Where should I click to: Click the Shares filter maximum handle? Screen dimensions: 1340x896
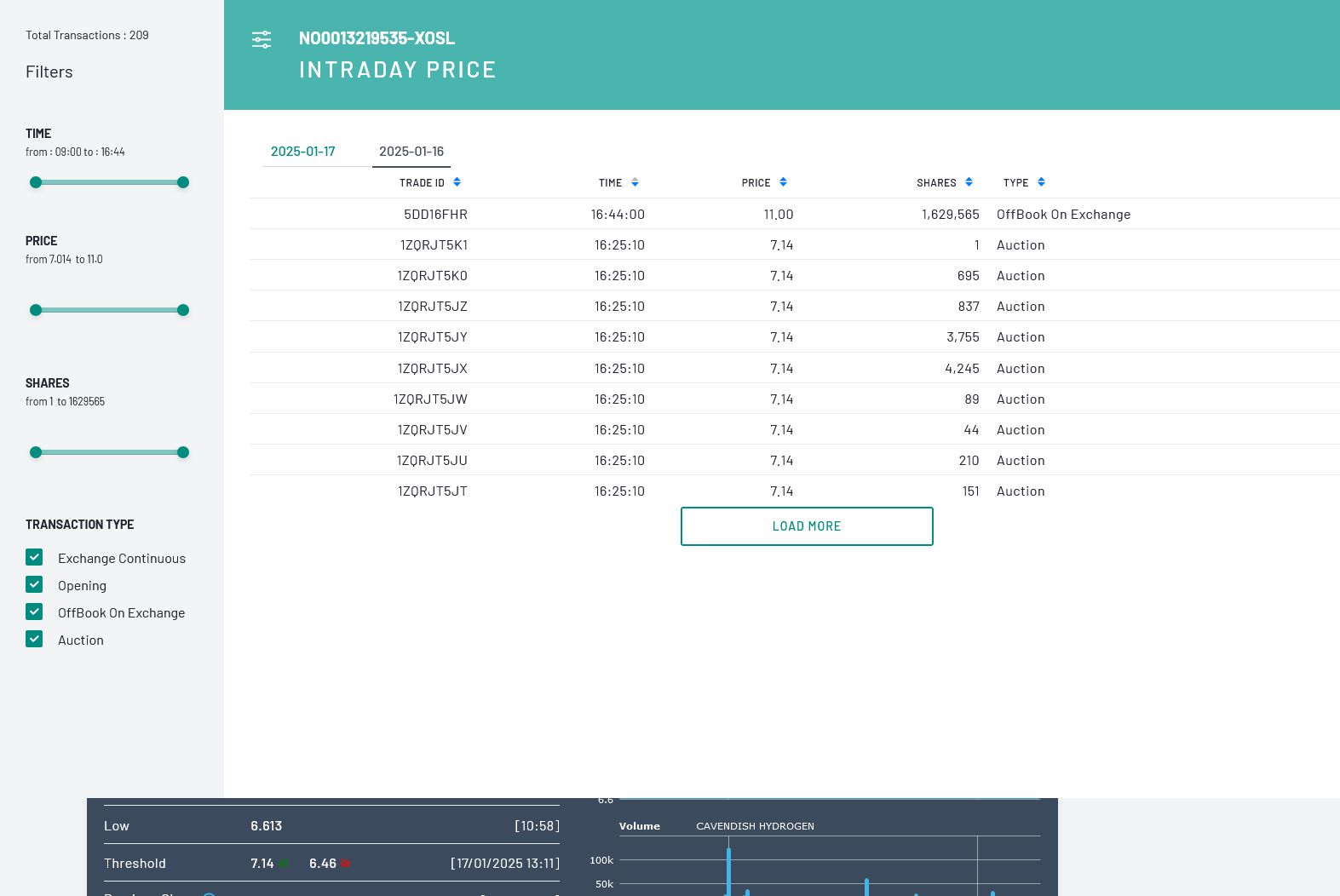(183, 452)
